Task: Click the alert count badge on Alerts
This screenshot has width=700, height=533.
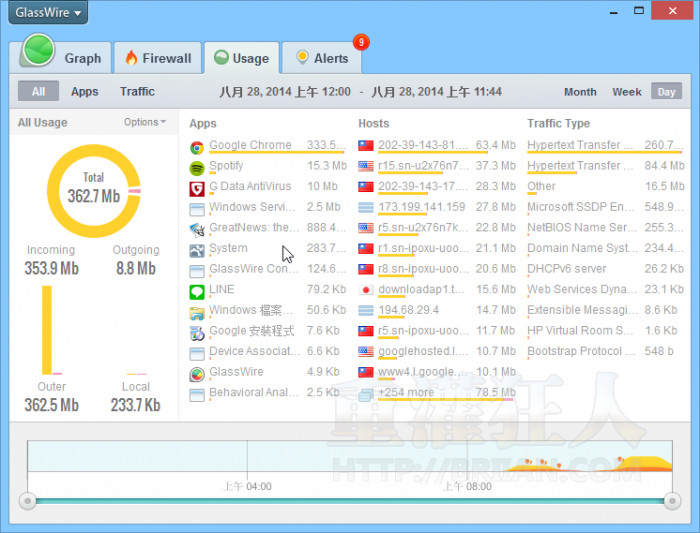Action: [x=361, y=42]
